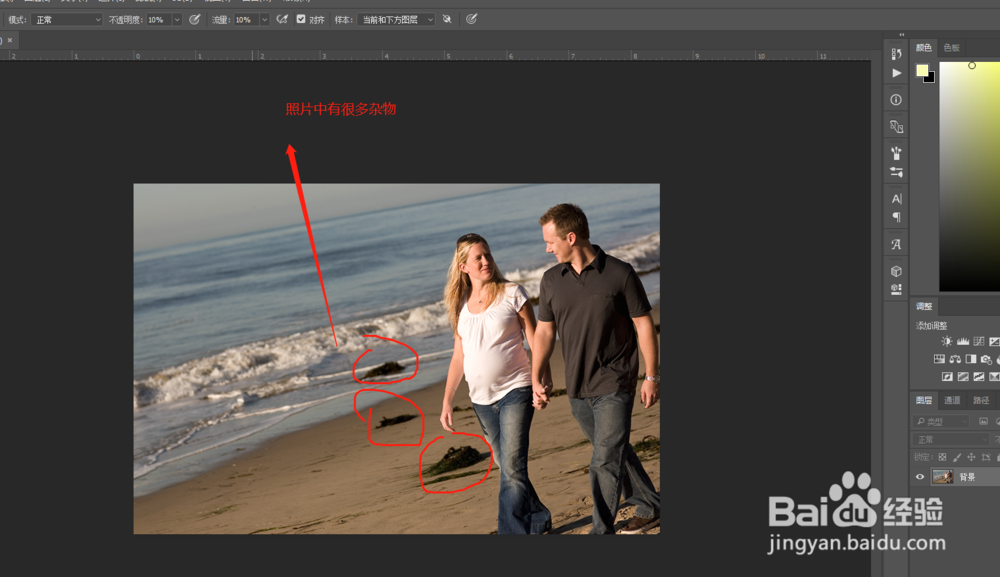Add Color Balance scales icon
The image size is (1000, 577).
(x=955, y=359)
